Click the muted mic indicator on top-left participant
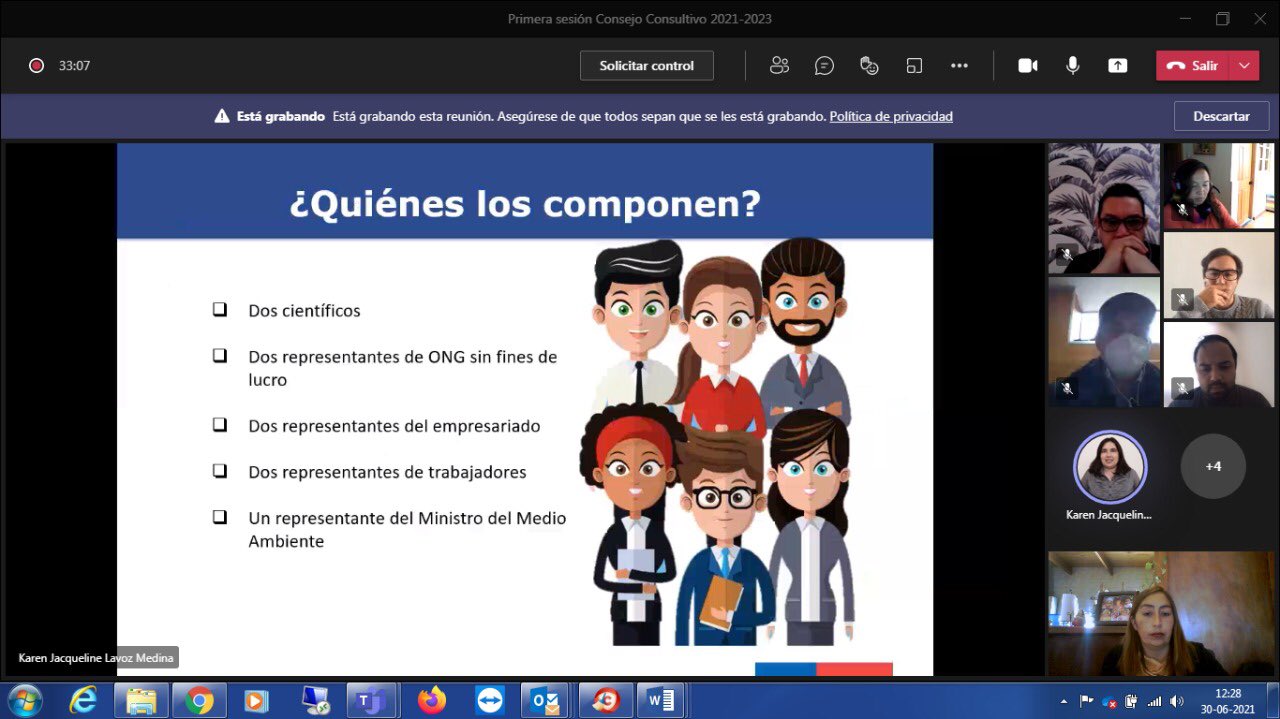The width and height of the screenshot is (1280, 719). pos(1065,255)
